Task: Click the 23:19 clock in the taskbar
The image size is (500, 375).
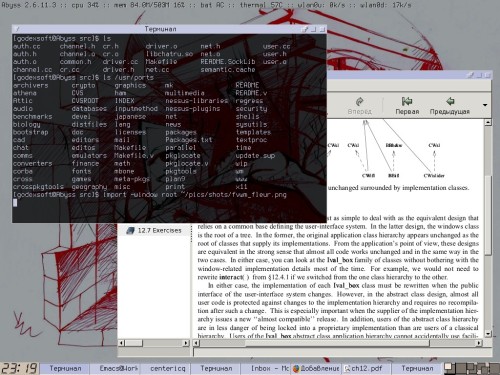Action: tap(20, 368)
